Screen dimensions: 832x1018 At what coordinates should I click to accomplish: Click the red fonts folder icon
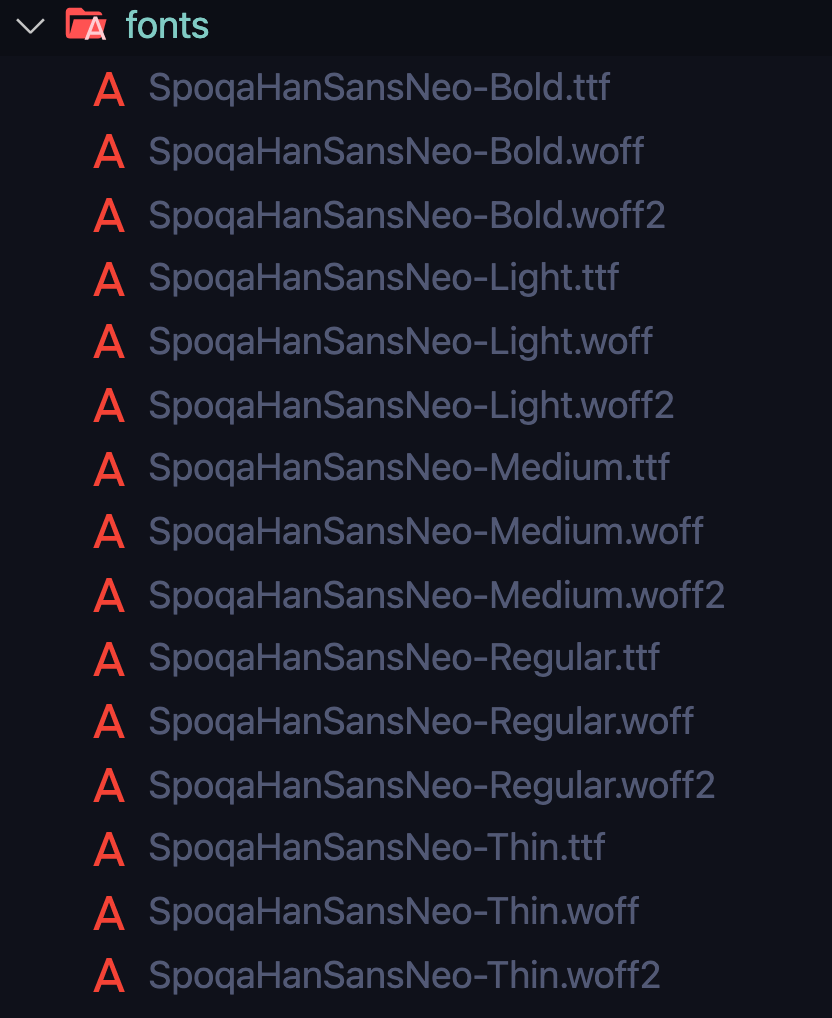click(x=86, y=25)
